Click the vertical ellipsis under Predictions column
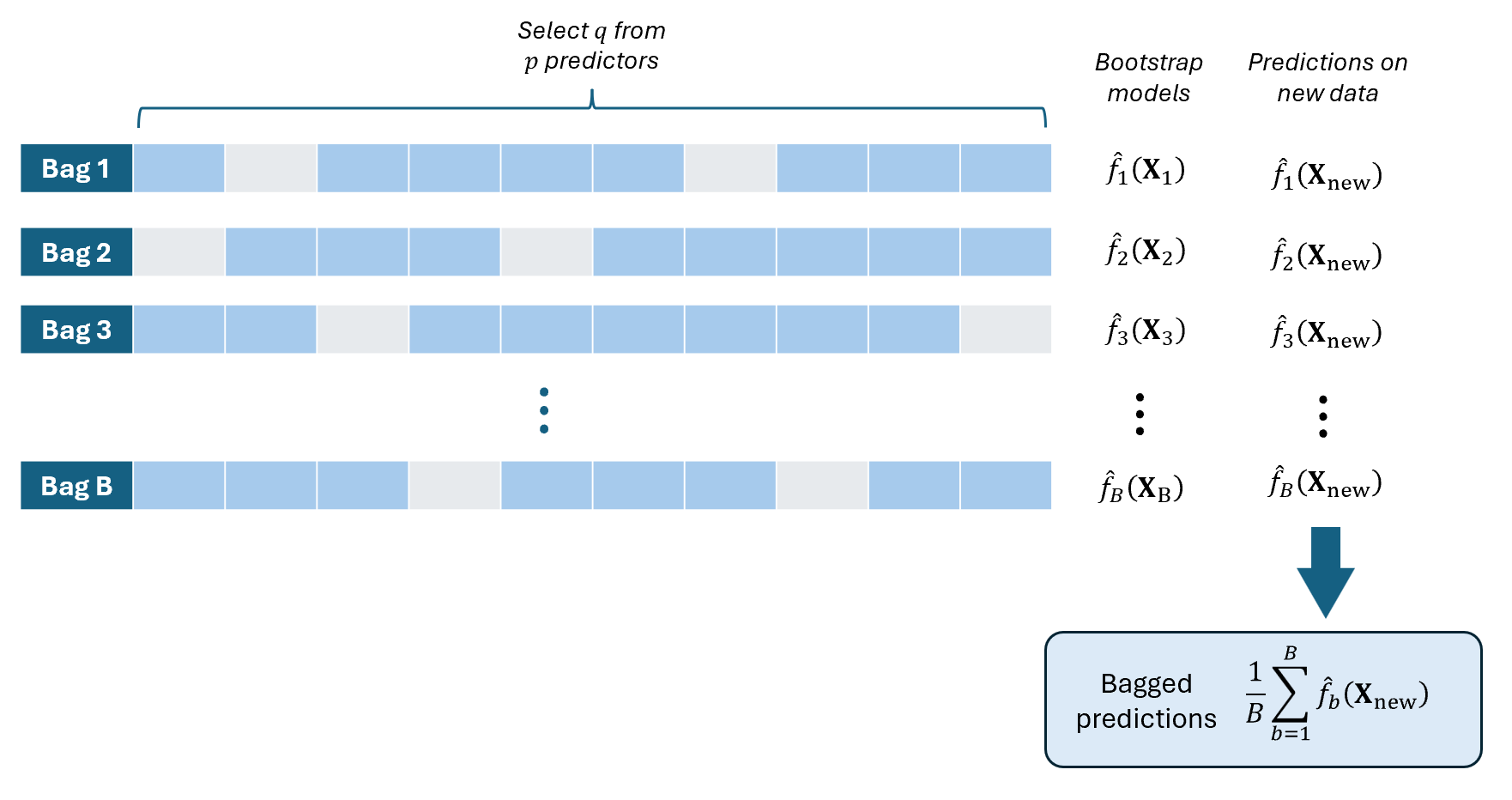This screenshot has height=800, width=1512. coord(1323,416)
